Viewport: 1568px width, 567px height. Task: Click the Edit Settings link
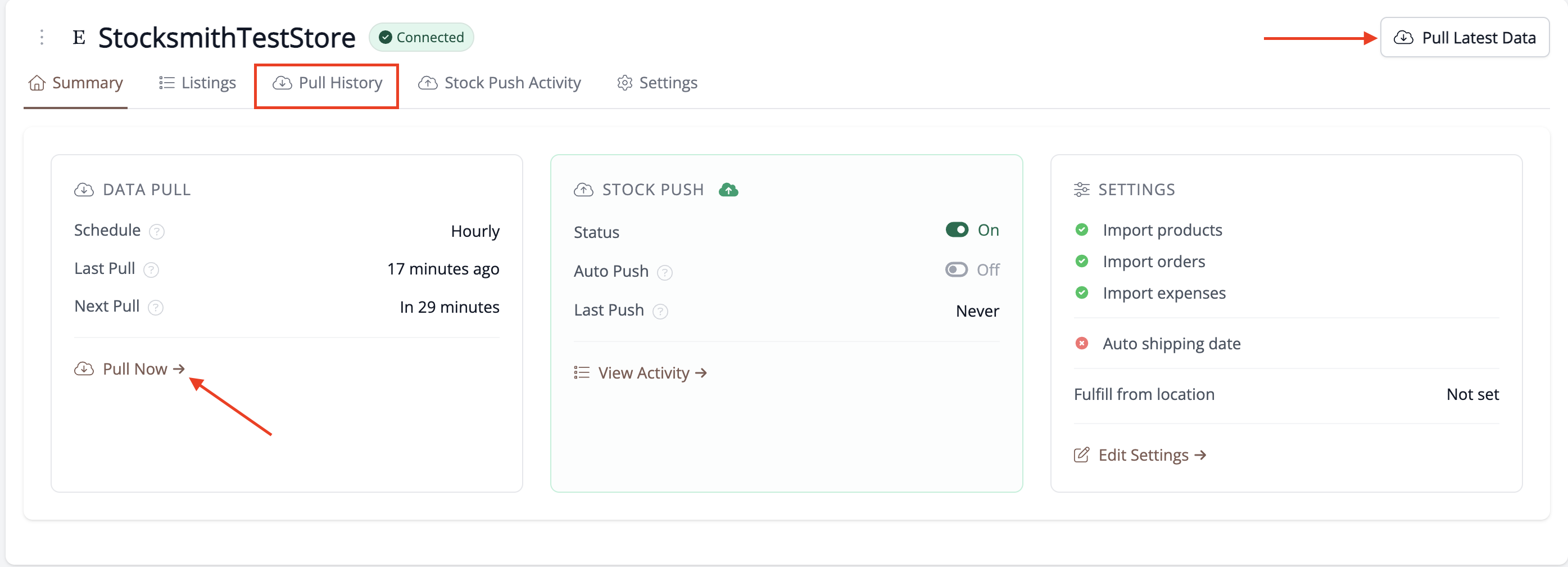click(x=1140, y=455)
